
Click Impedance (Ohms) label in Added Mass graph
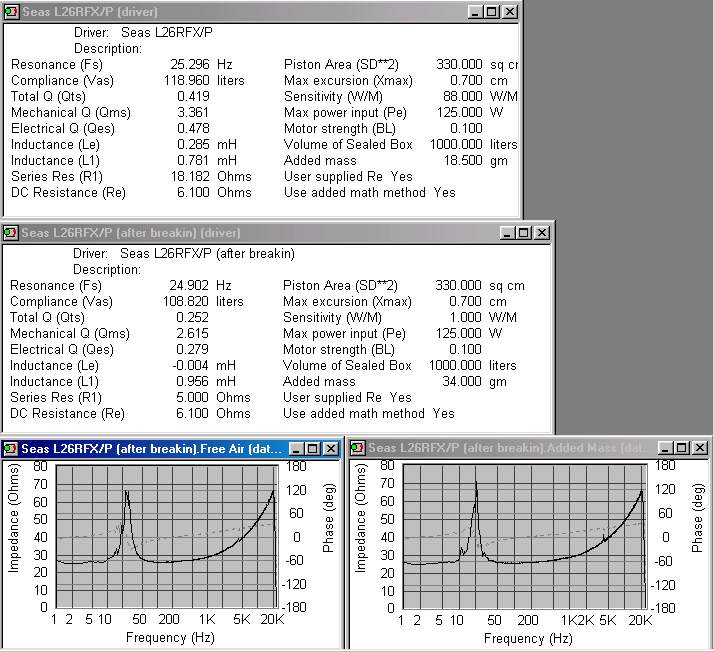tap(360, 518)
